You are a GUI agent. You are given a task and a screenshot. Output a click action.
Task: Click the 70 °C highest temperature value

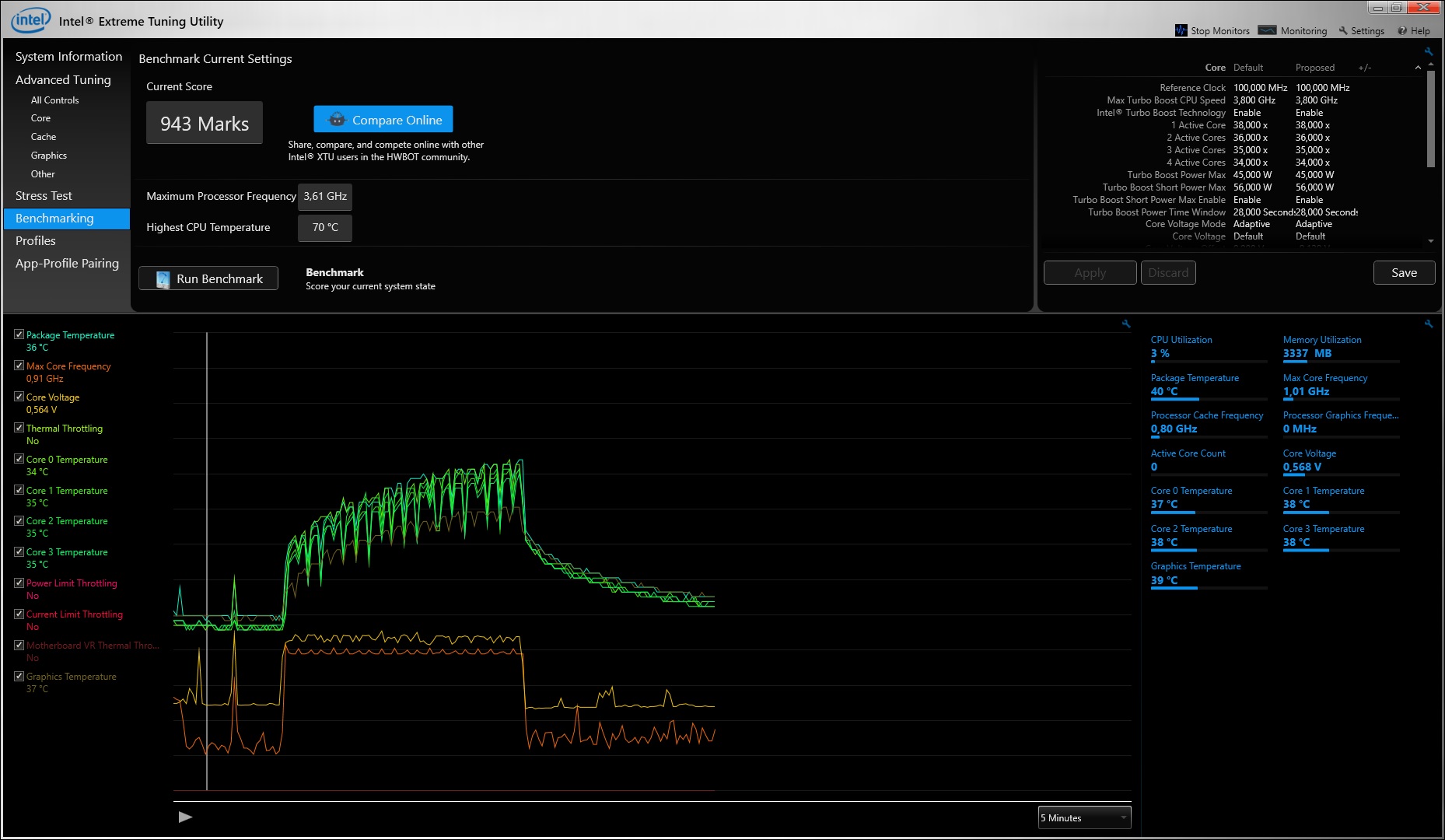[x=325, y=228]
